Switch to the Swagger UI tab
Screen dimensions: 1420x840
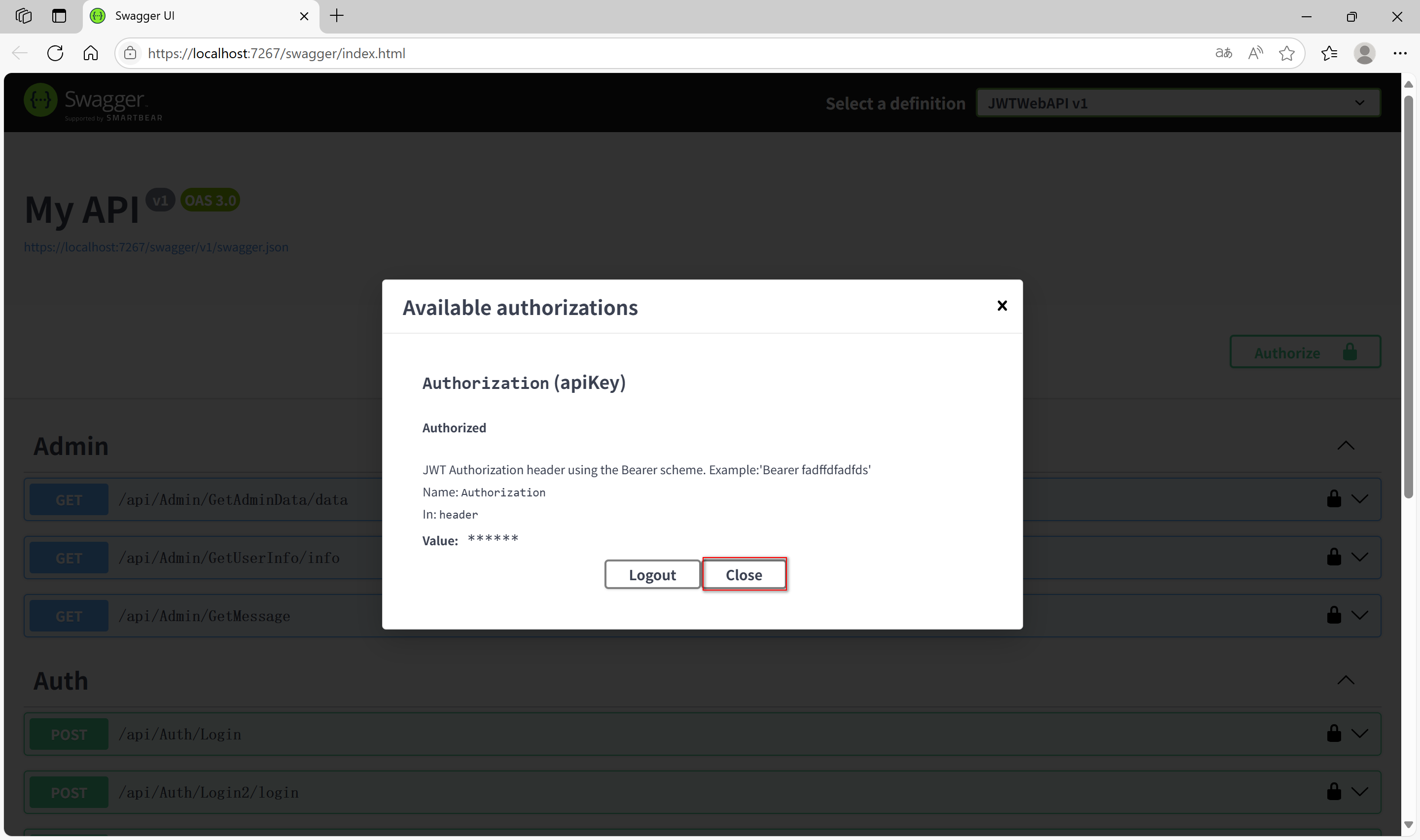click(x=192, y=16)
